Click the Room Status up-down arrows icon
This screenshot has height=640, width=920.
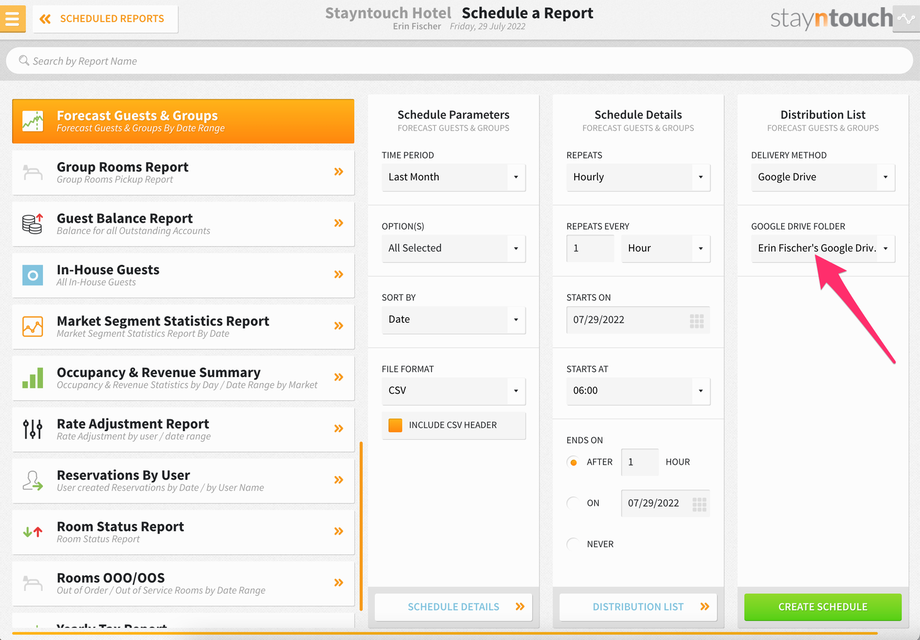tap(32, 532)
